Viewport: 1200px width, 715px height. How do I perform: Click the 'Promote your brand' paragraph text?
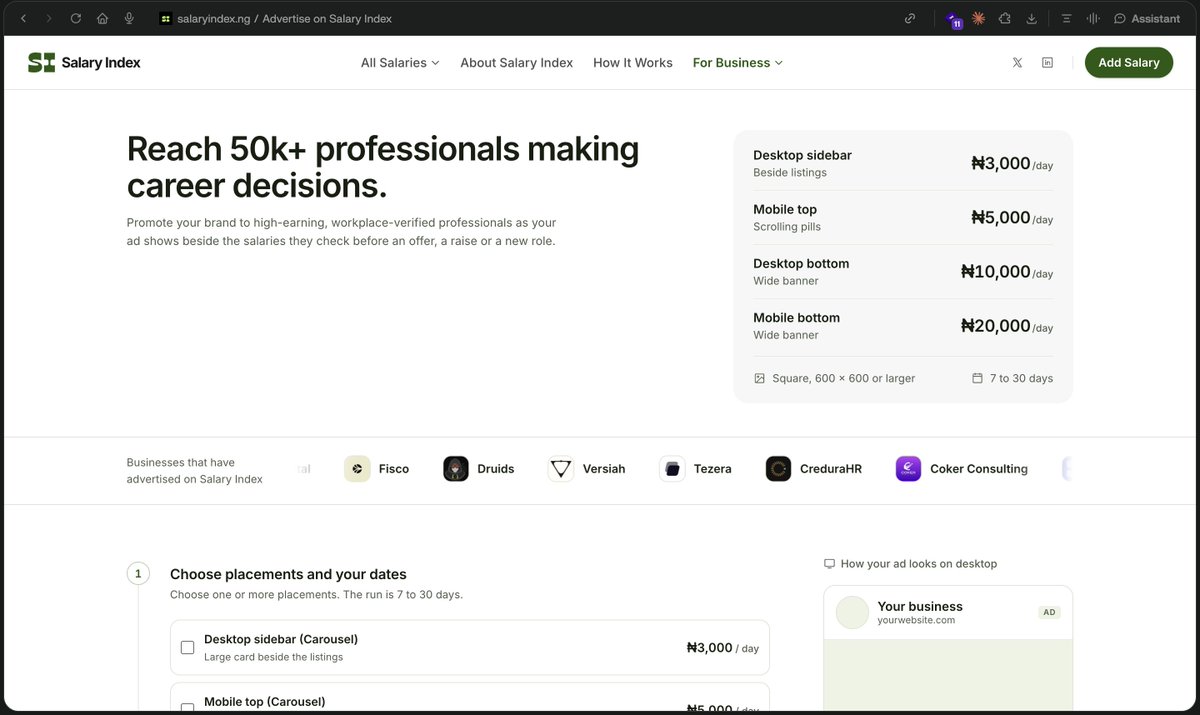click(x=342, y=232)
